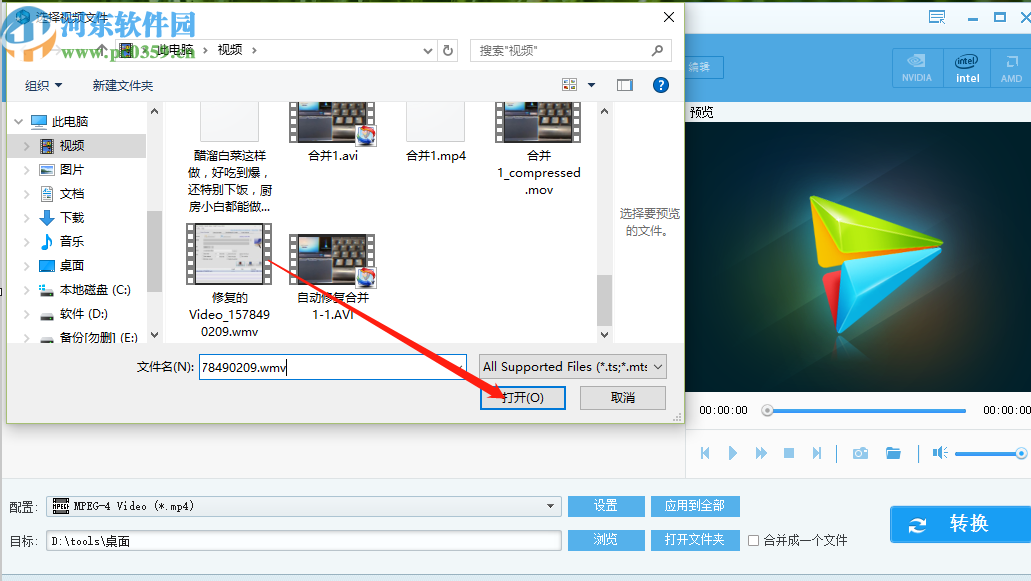Click the 打开(O) button

522,397
